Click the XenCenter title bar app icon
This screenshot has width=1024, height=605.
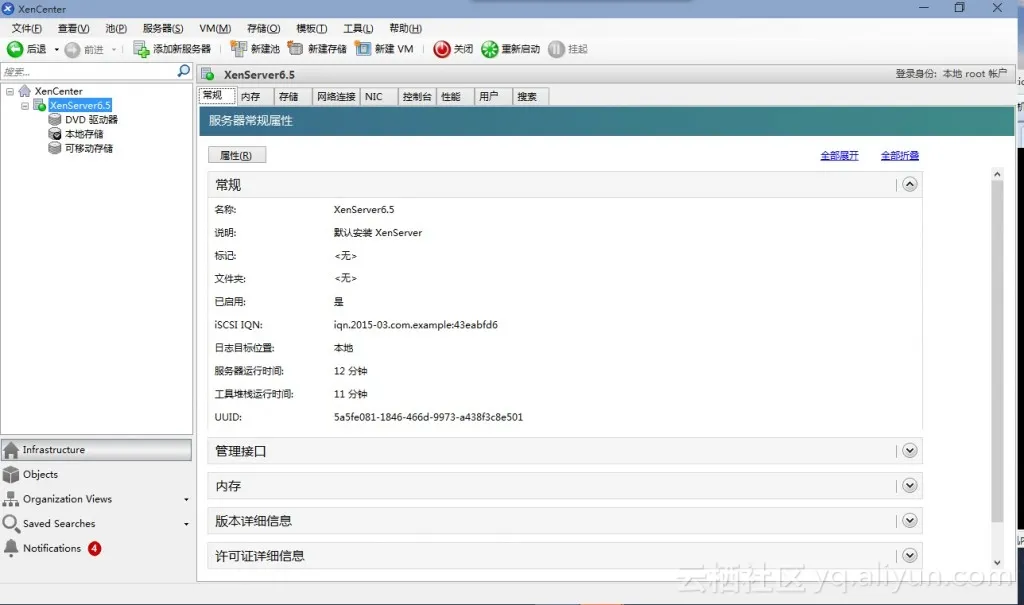tap(8, 8)
